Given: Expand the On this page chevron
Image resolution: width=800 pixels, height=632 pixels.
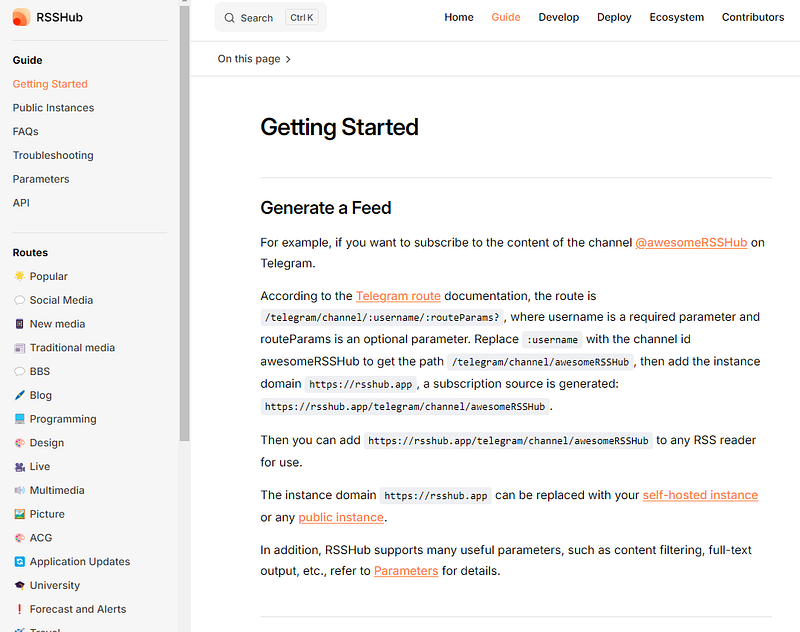Looking at the screenshot, I should (x=288, y=59).
